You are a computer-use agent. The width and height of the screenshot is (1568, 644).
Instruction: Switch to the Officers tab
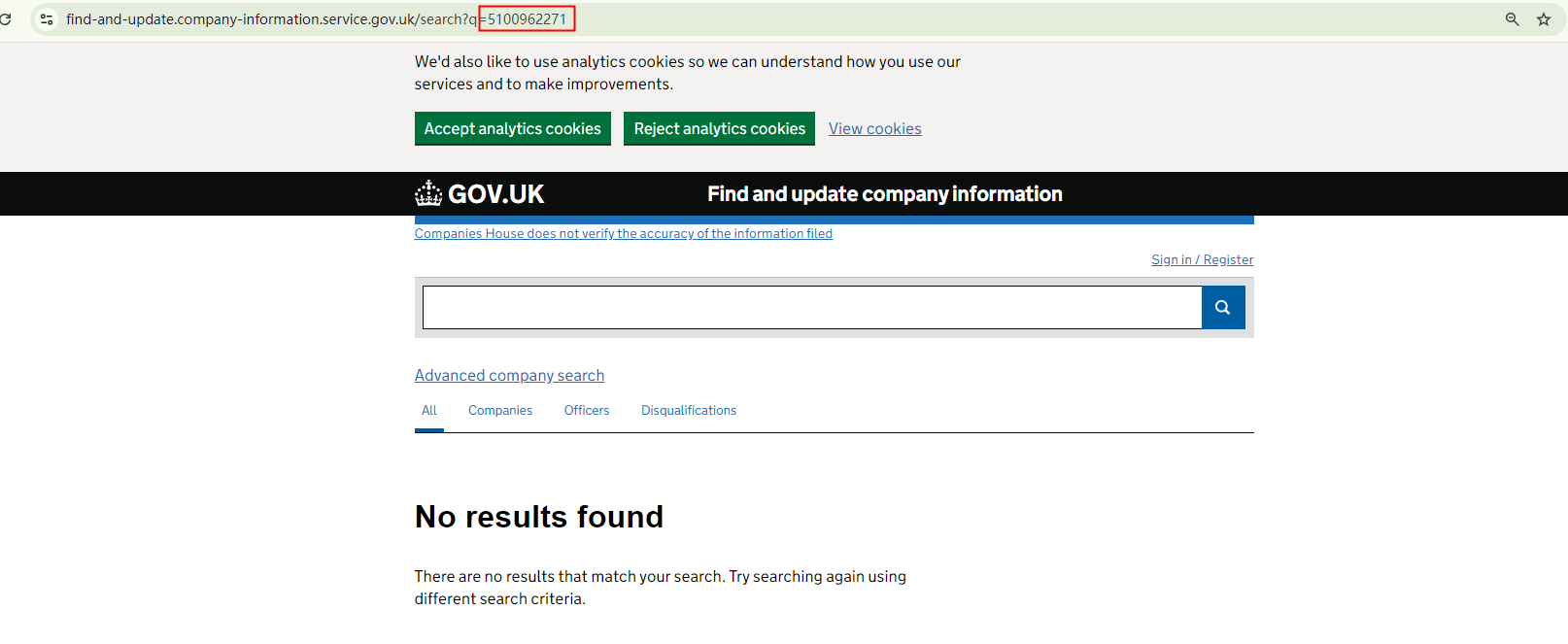tap(587, 411)
